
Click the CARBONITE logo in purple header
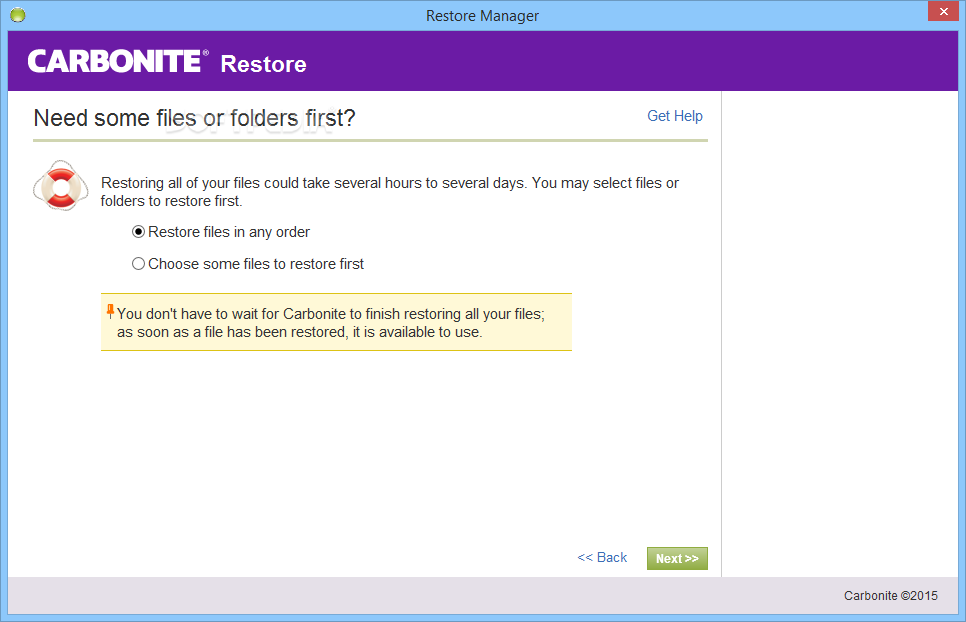118,62
